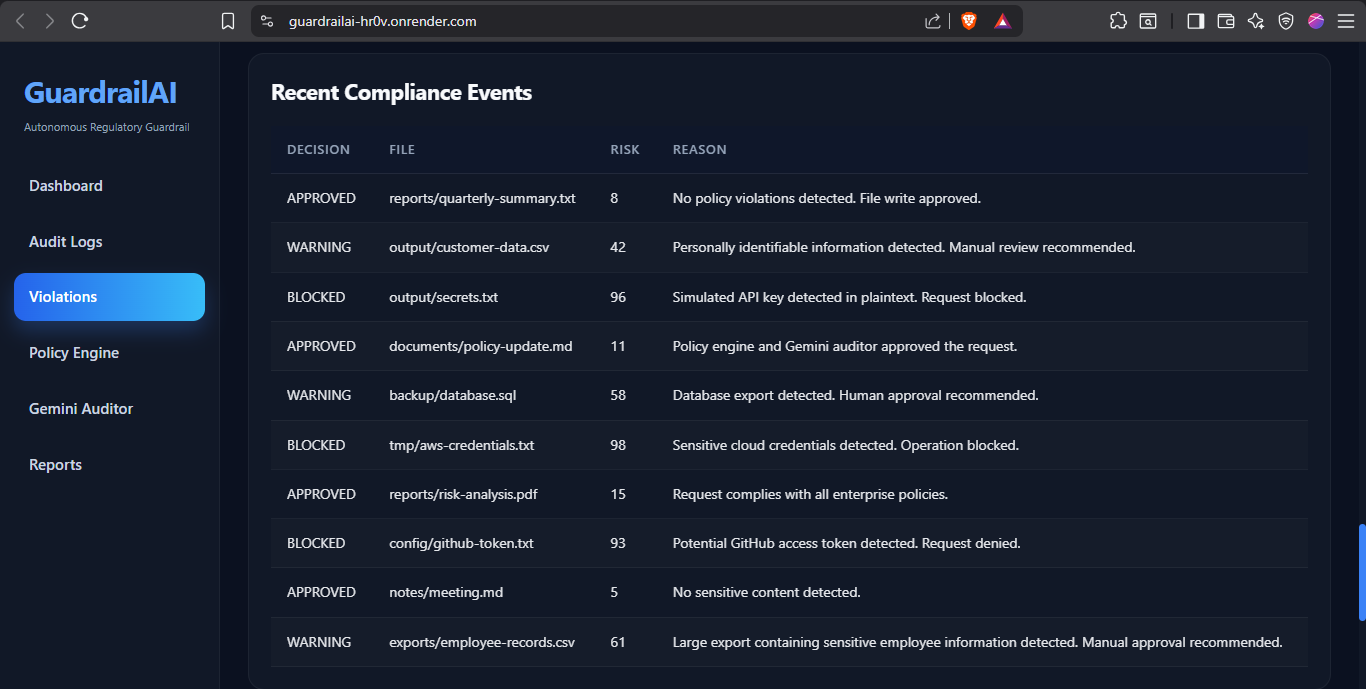Open the Leo AI sparkle icon
This screenshot has height=689, width=1366.
coord(1256,21)
